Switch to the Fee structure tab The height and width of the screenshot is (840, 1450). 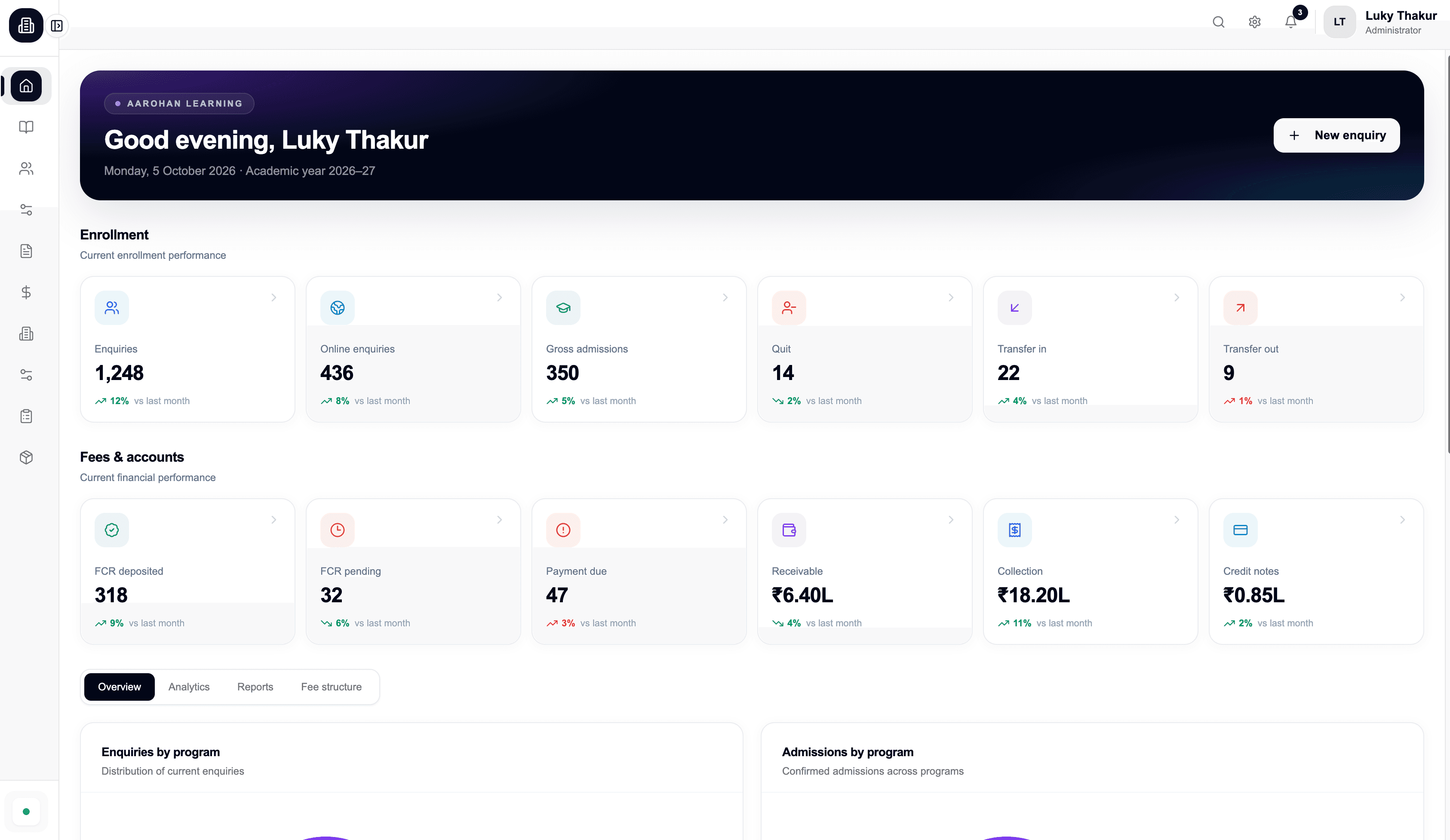(x=331, y=687)
